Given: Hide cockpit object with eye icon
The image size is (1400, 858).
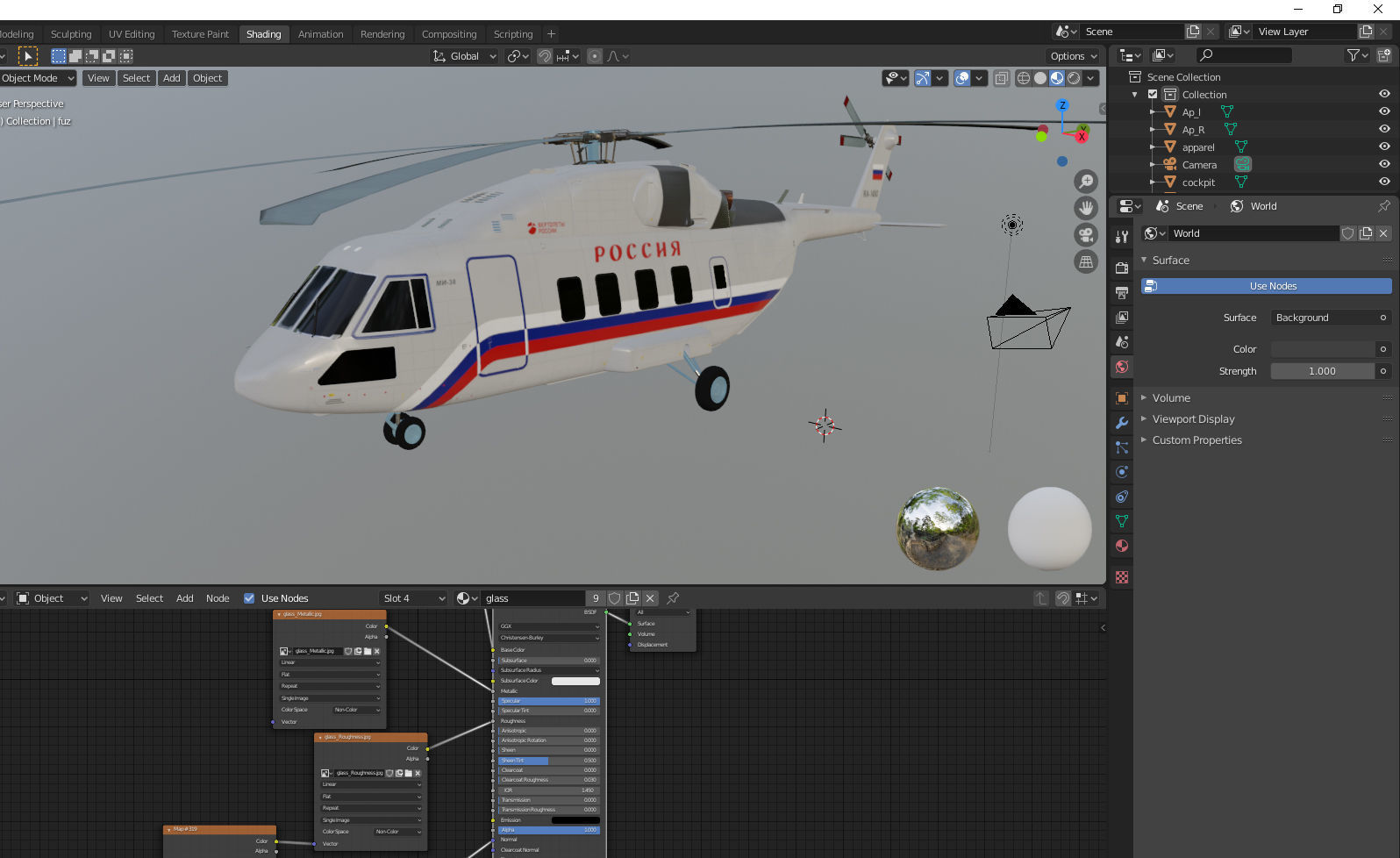Looking at the screenshot, I should [1384, 182].
